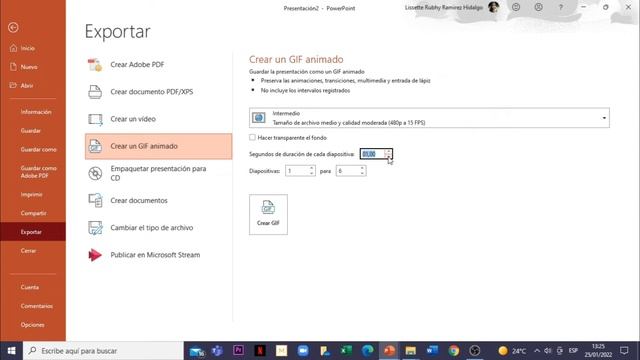Go back using the backstage arrow
The image size is (640, 360).
[x=13, y=27]
